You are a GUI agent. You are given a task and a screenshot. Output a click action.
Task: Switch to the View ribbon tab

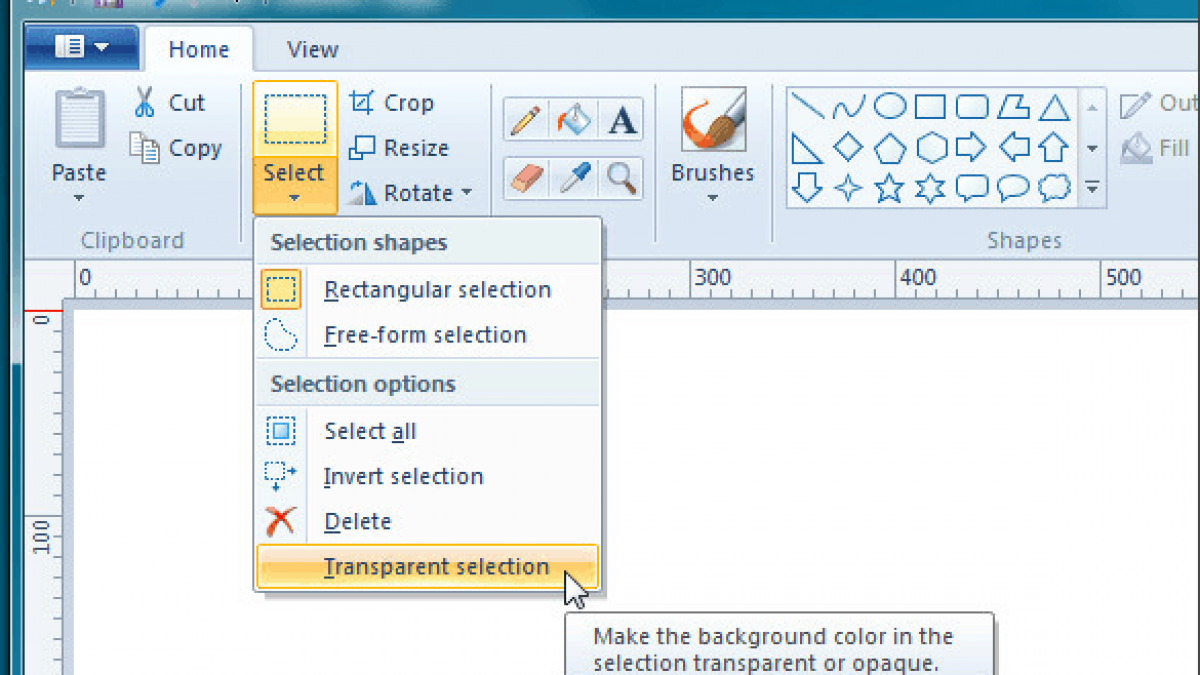(312, 49)
